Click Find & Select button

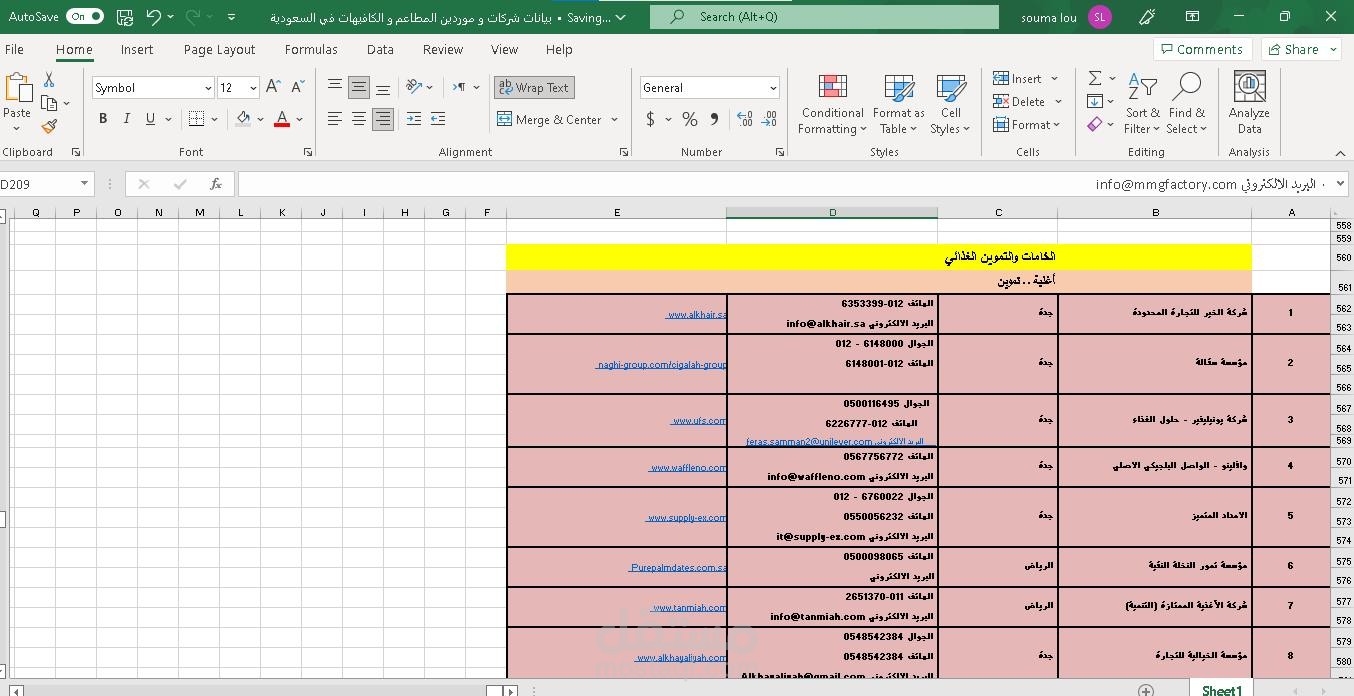[1186, 103]
